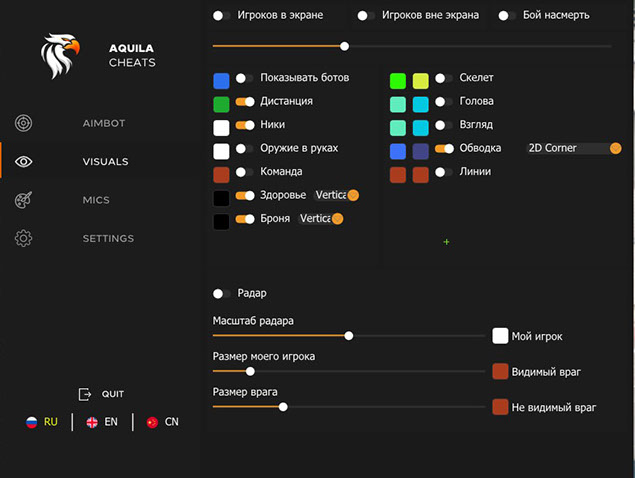Click the Russian flag icon
635x478 pixels.
pos(32,422)
